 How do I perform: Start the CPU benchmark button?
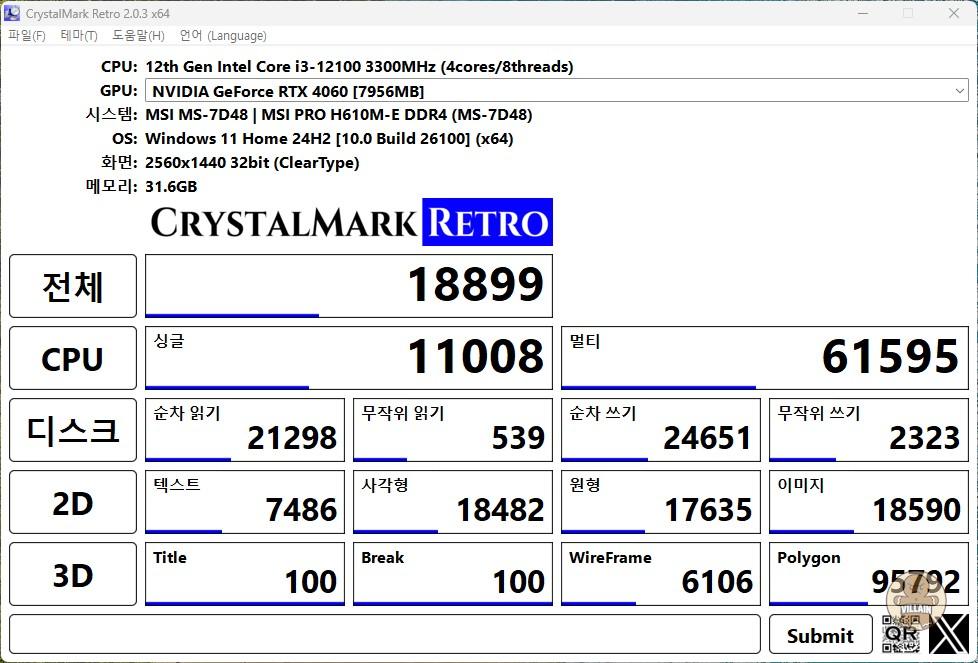point(73,358)
